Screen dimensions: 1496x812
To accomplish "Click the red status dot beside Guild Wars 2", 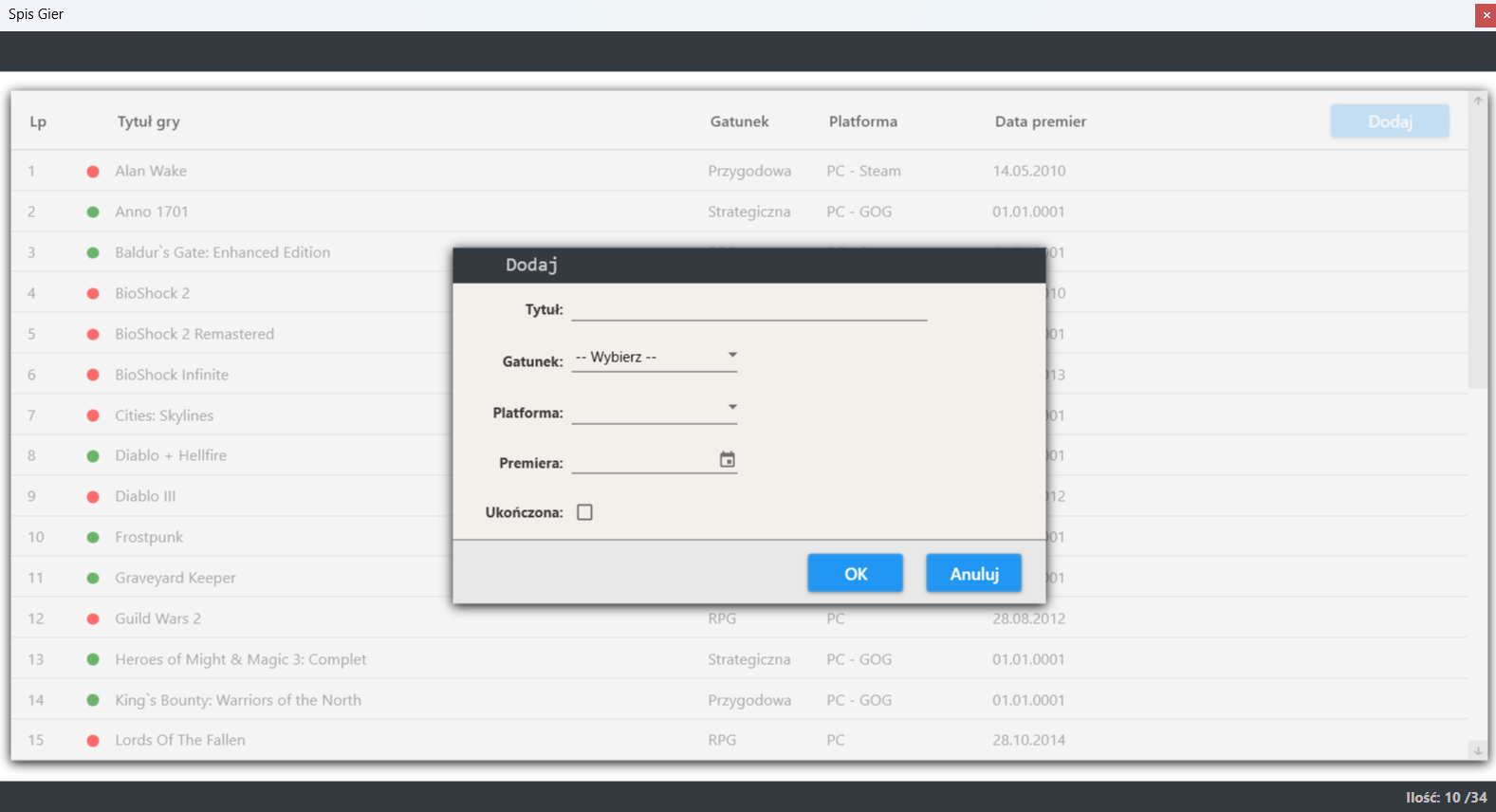I will 93,619.
